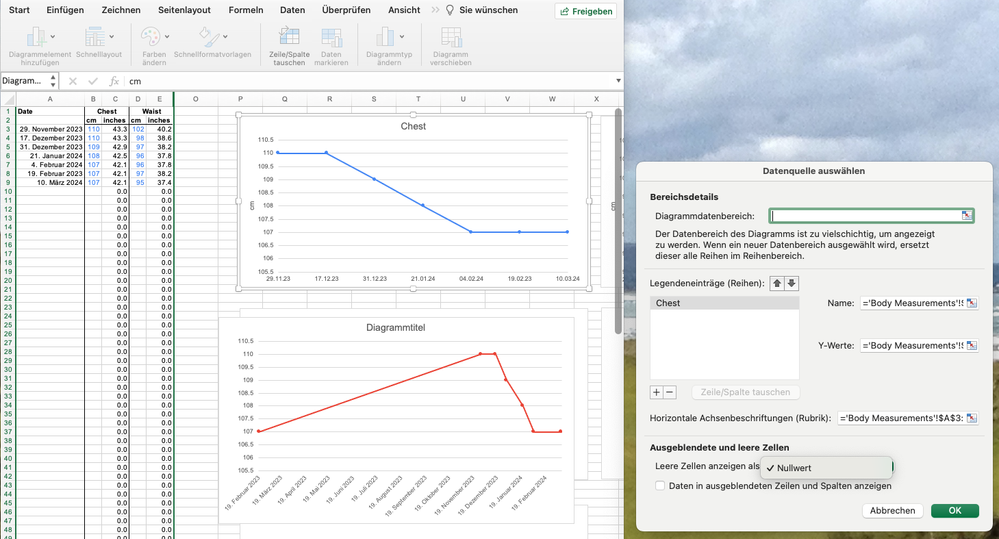Viewport: 999px width, 539px height.
Task: Click cell with date 29. November 2023
Action: (50, 129)
